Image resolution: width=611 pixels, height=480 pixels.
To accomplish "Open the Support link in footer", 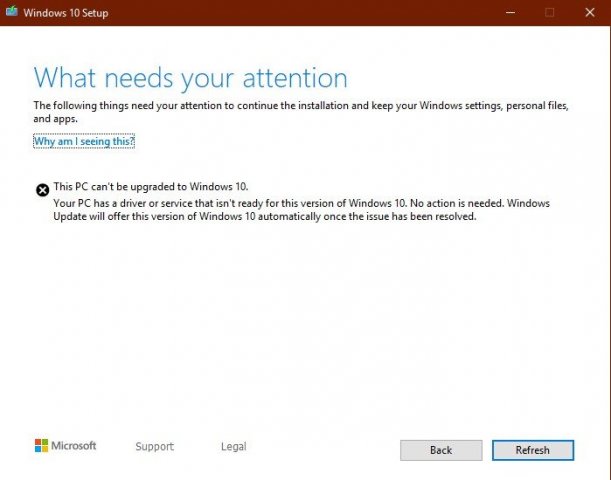I will (154, 447).
